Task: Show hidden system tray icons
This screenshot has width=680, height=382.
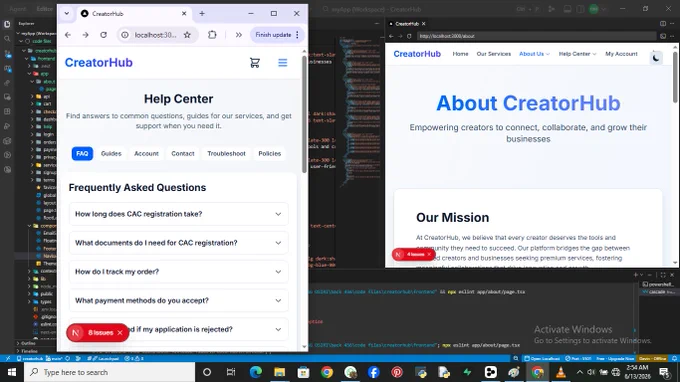Action: [x=579, y=372]
